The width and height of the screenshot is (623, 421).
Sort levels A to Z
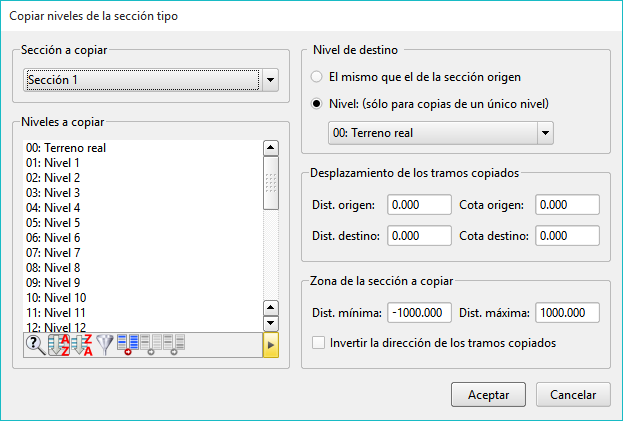(59, 345)
